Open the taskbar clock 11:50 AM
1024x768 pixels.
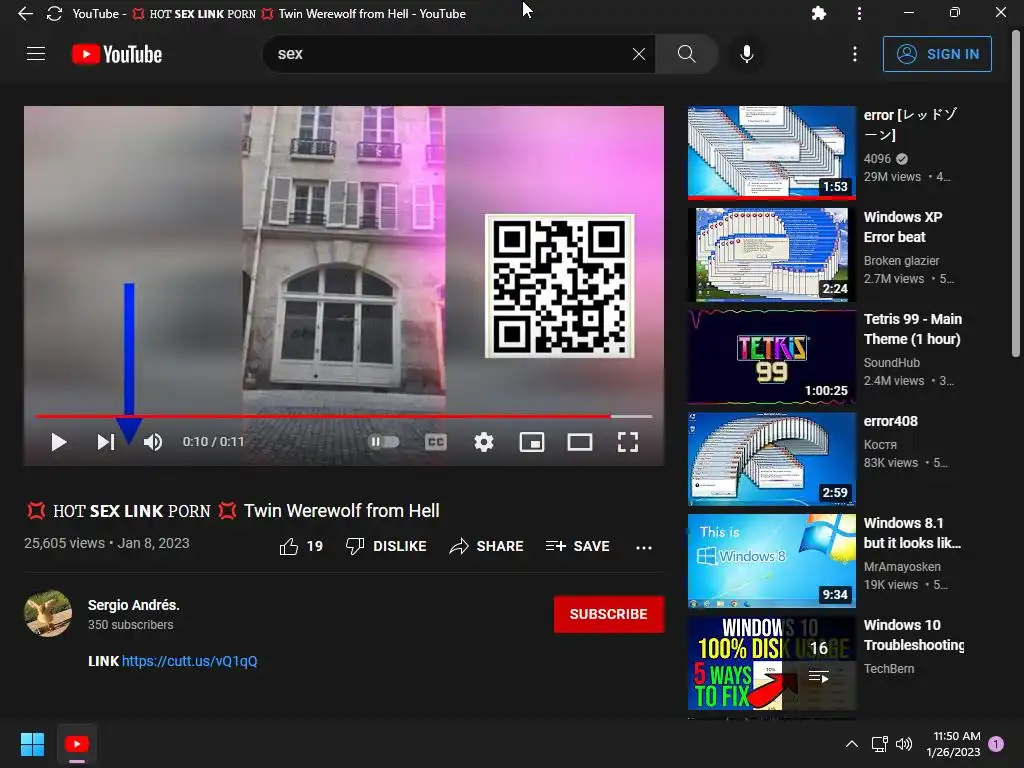tap(953, 744)
